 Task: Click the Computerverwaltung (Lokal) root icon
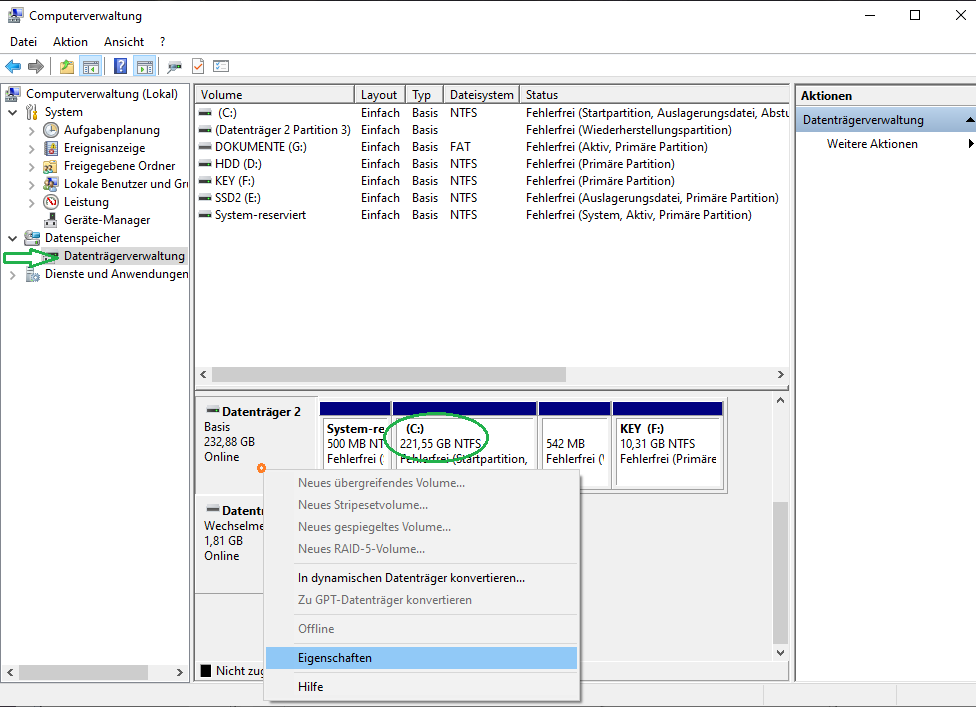[13, 94]
